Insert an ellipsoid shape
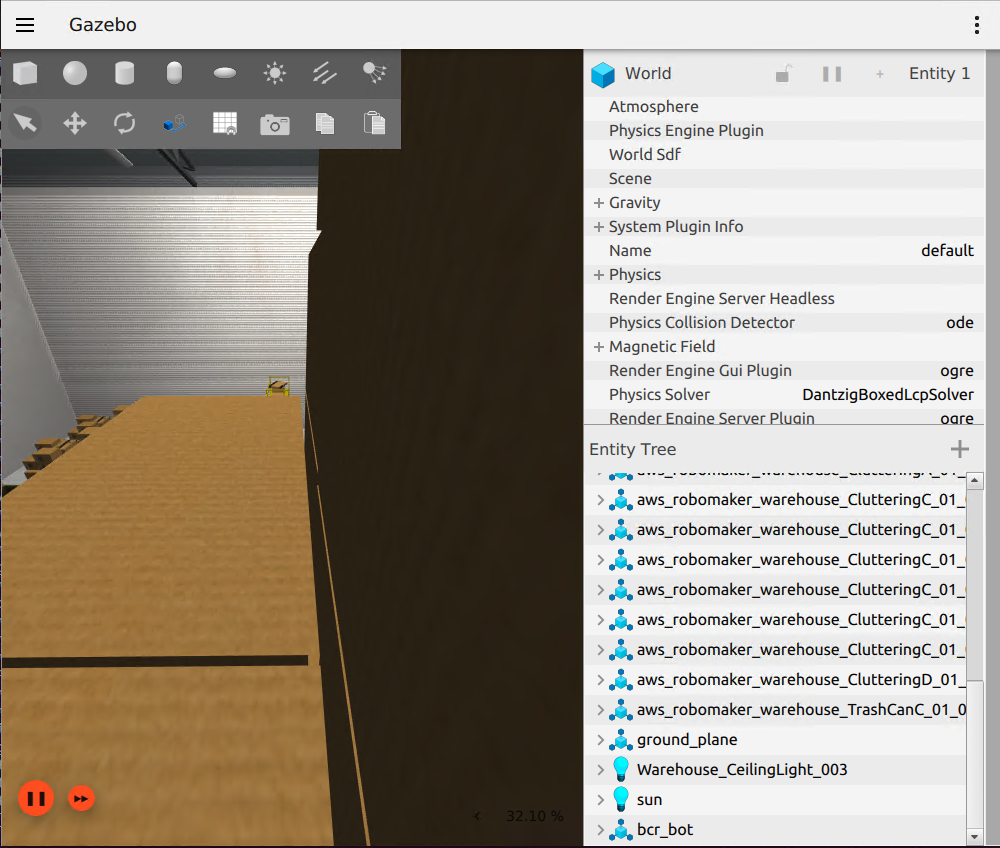 (x=224, y=73)
